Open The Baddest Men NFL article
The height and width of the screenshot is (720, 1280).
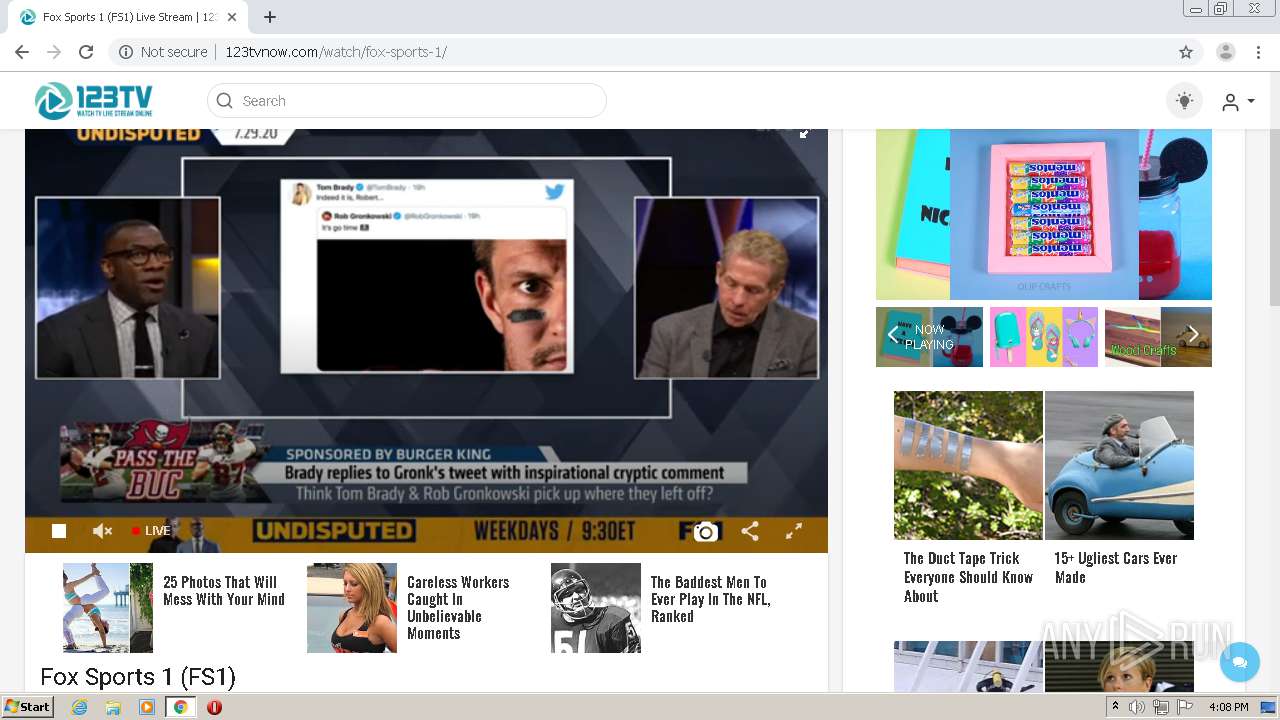point(710,599)
